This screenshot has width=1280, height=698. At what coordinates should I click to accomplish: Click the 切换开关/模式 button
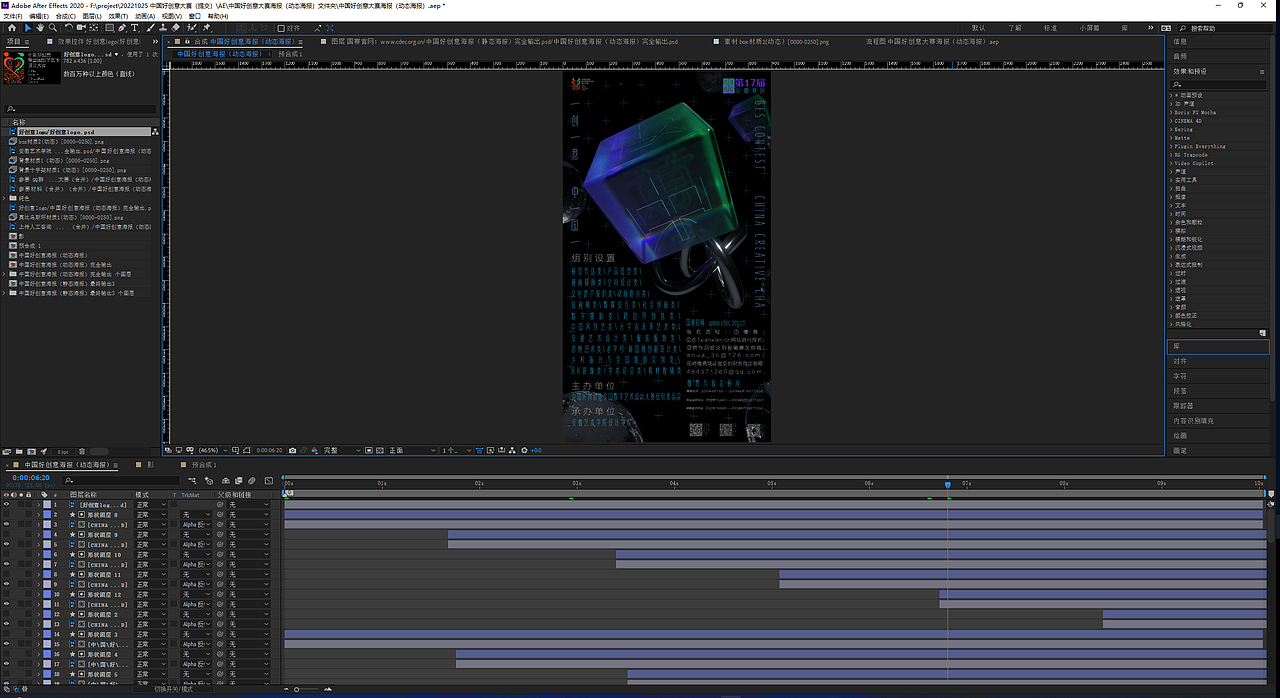[174, 689]
